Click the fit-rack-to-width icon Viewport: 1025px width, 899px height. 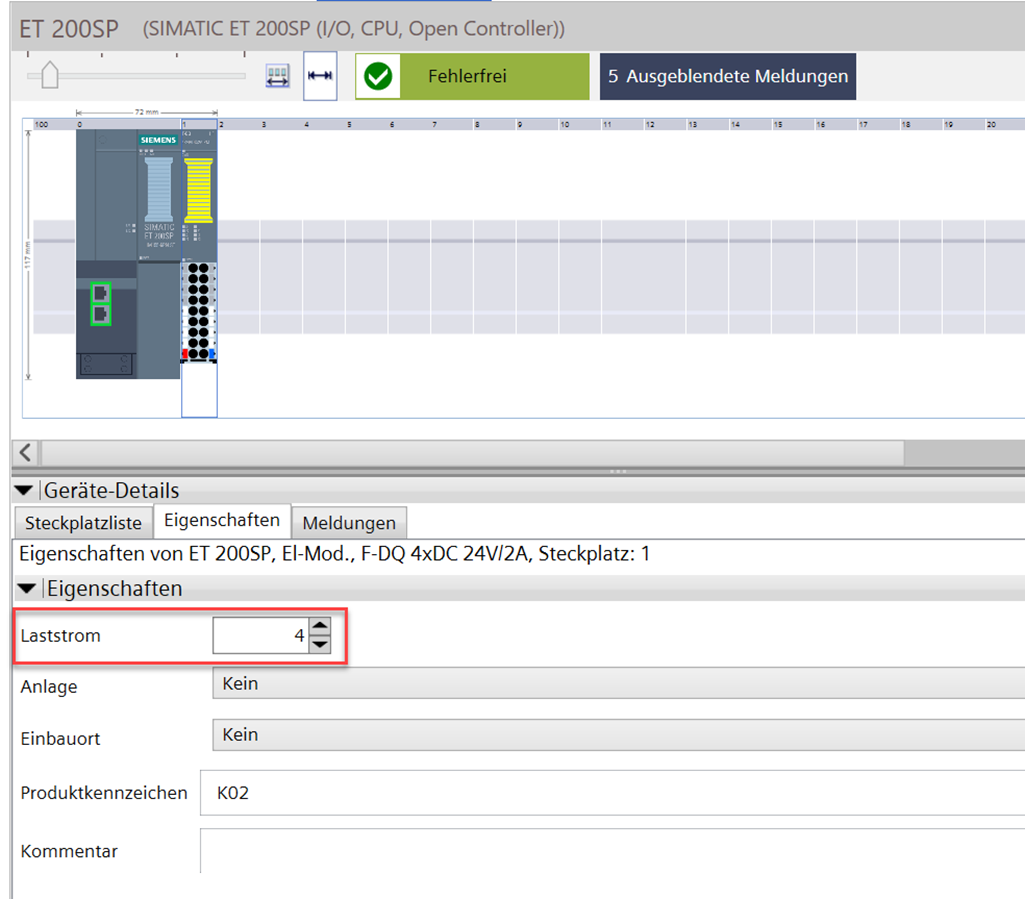[x=277, y=77]
